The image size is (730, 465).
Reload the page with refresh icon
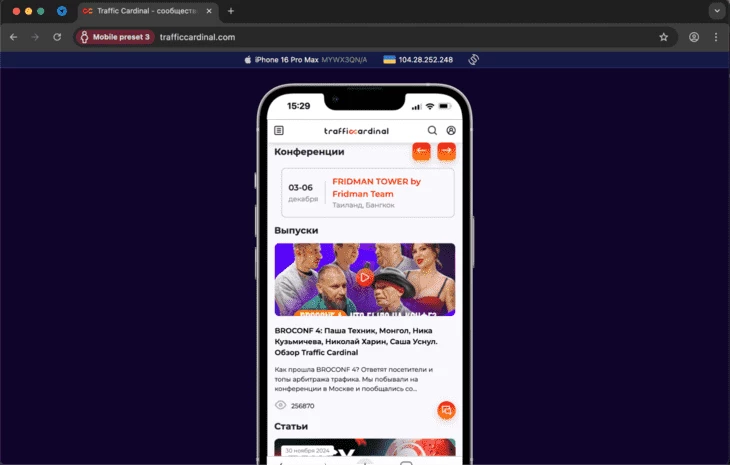(x=57, y=37)
